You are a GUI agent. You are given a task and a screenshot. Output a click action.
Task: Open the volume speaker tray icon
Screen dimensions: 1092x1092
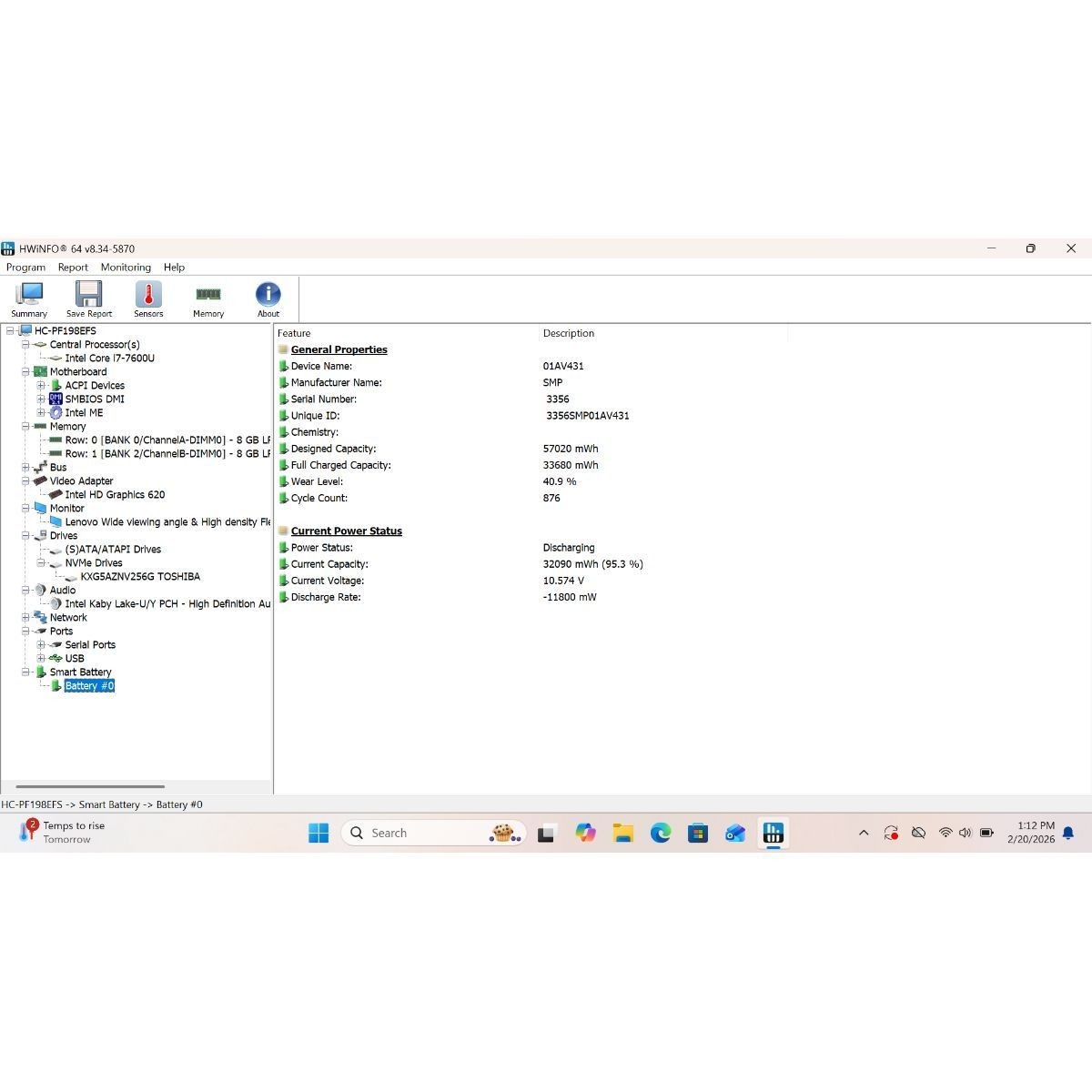[x=965, y=833]
